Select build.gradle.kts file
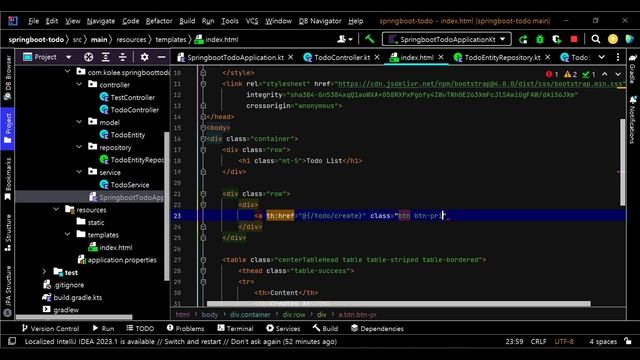640x360 pixels. tap(78, 297)
